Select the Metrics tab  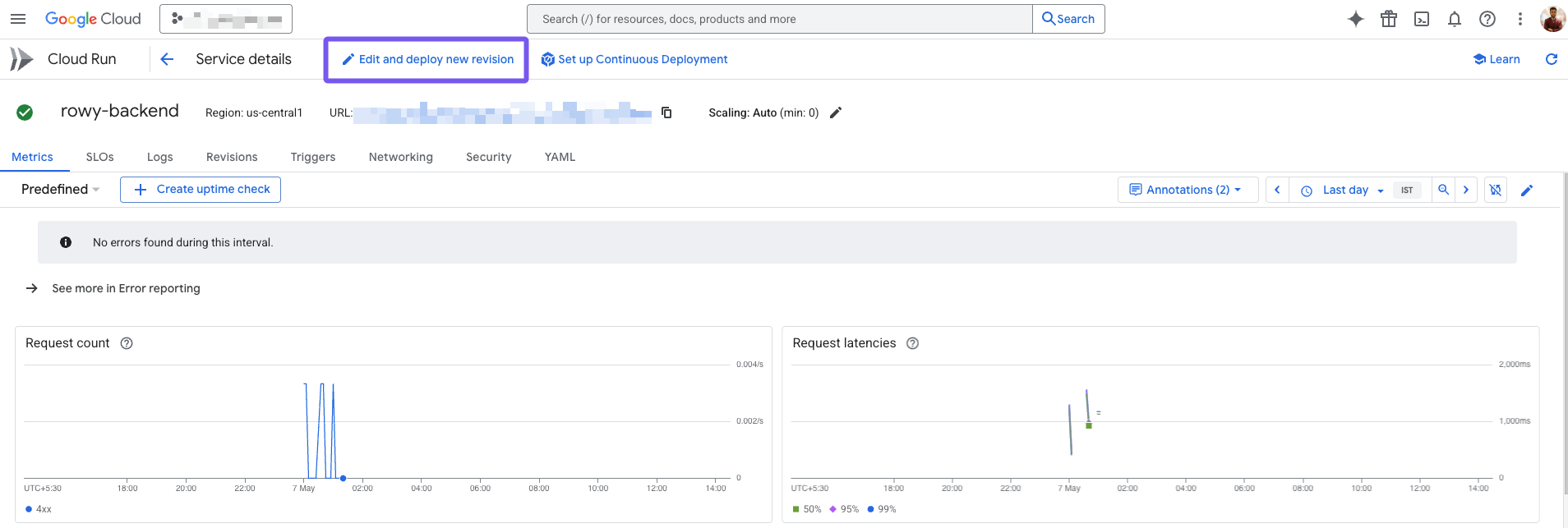click(32, 157)
